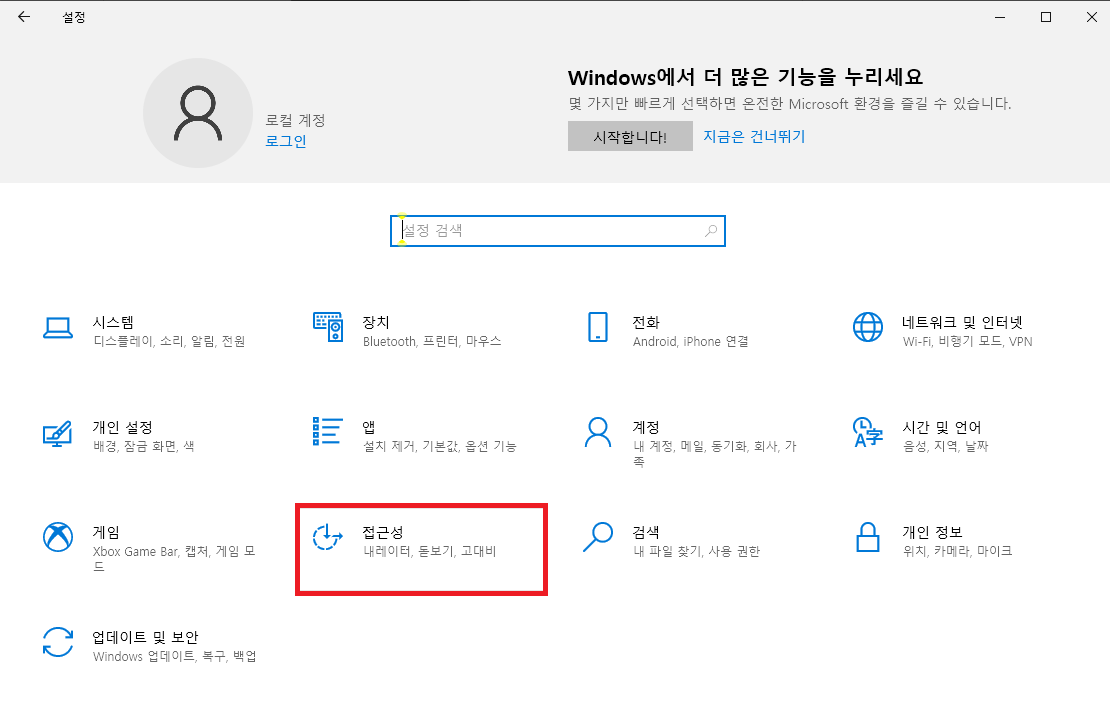Open the 전화 category title
The image size is (1110, 710).
click(646, 322)
